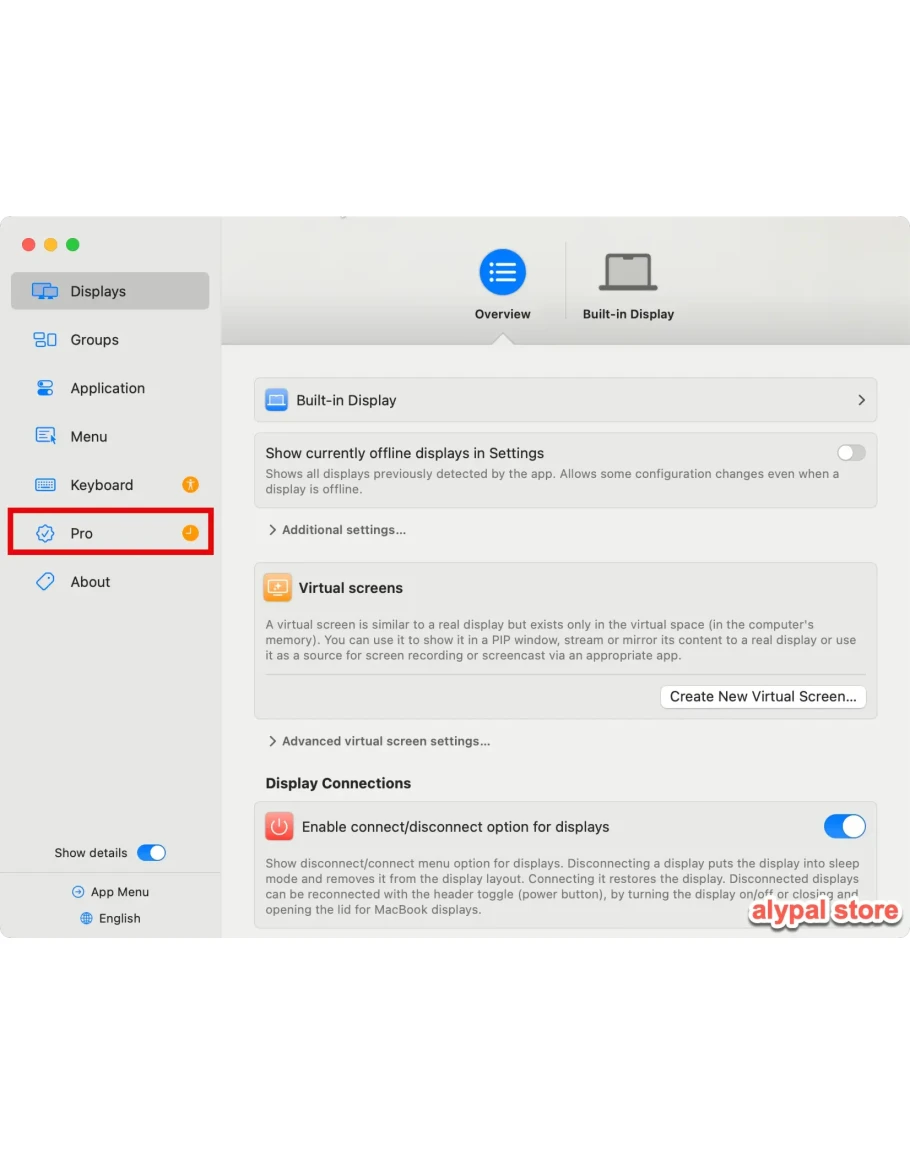Open the App Menu link
The height and width of the screenshot is (1155, 910).
(x=111, y=892)
